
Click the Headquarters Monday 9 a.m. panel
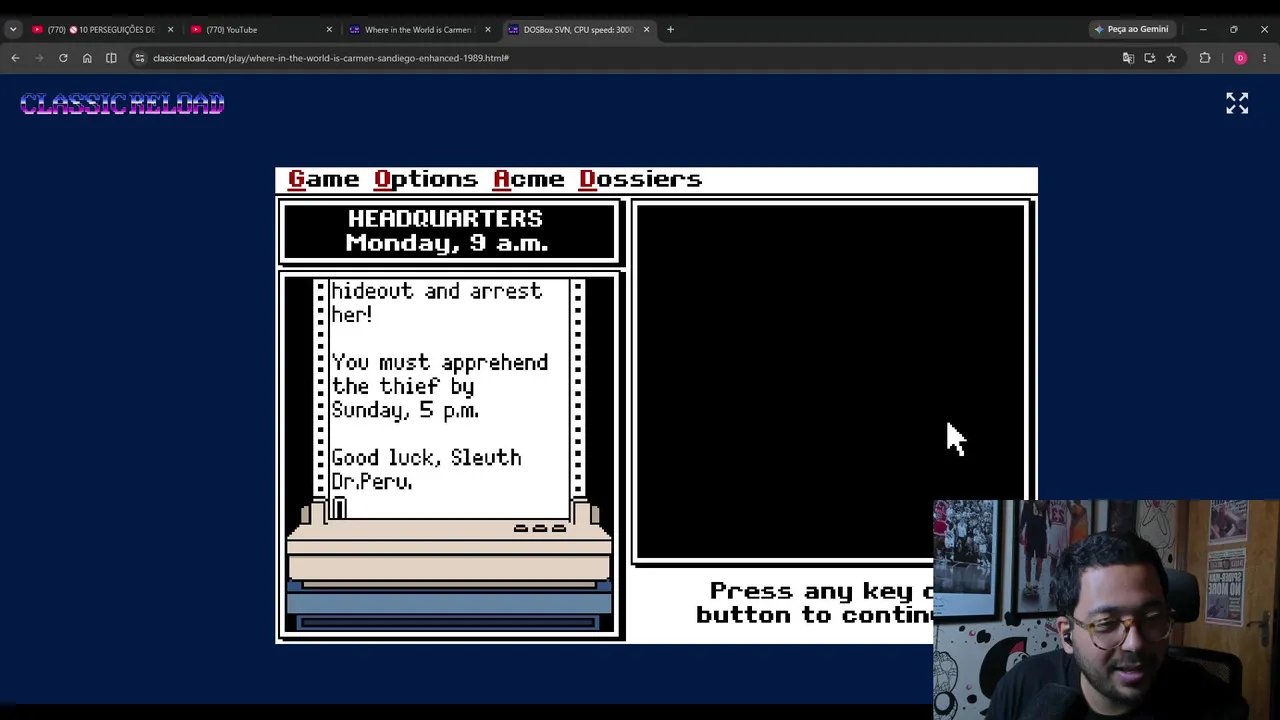pyautogui.click(x=447, y=231)
